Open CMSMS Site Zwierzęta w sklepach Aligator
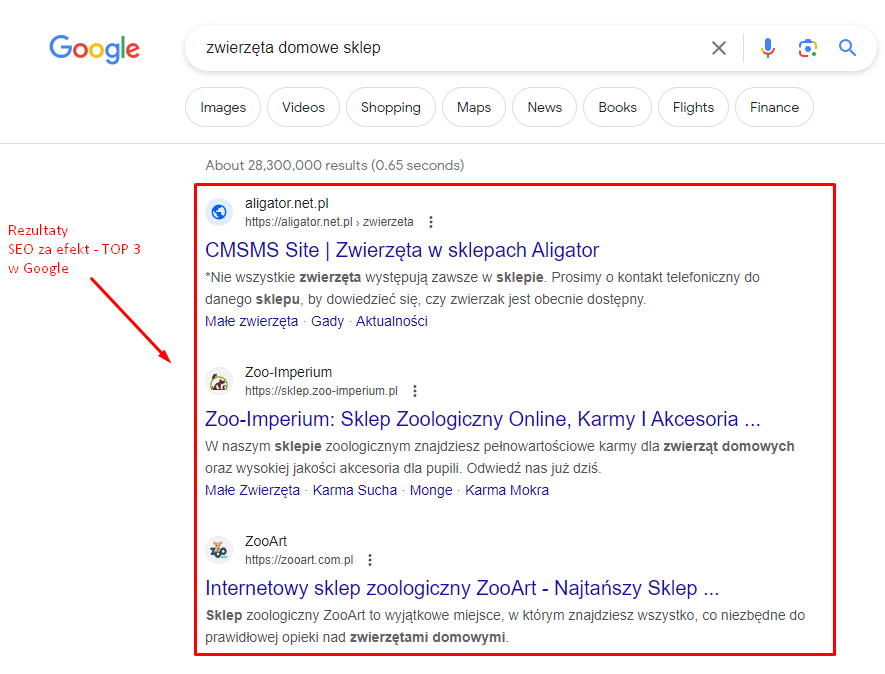The height and width of the screenshot is (674, 885). point(402,250)
